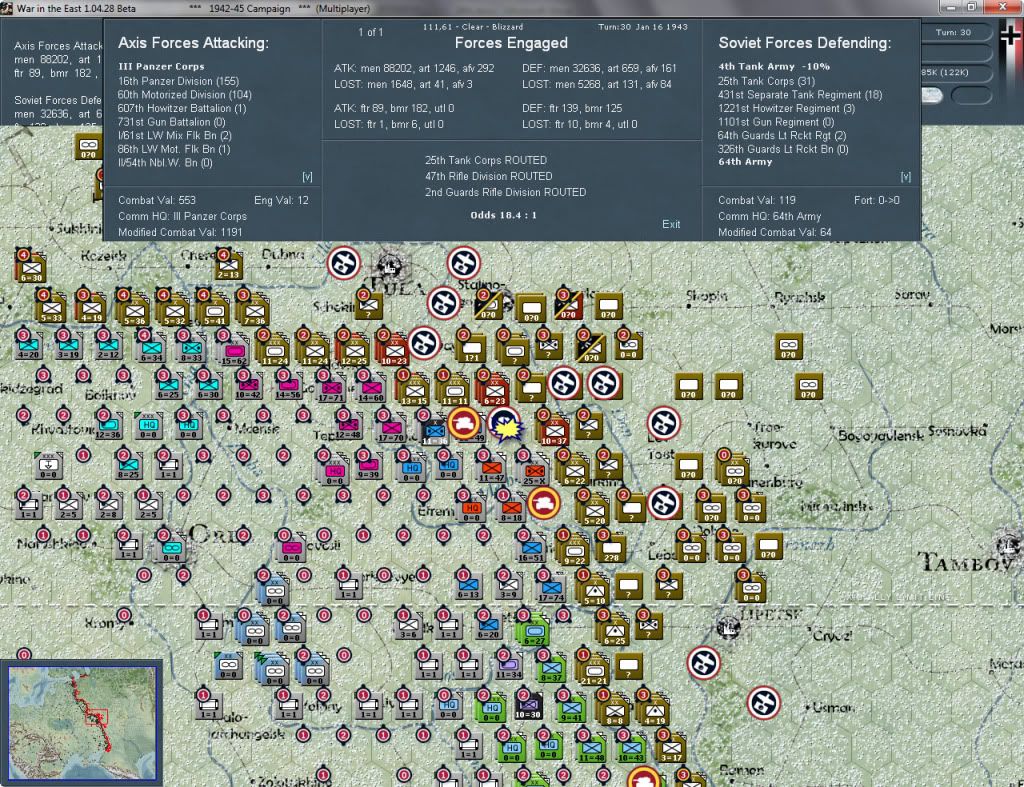The width and height of the screenshot is (1024, 787).
Task: Select the magenta counter labeled 17=71
Action: (330, 389)
